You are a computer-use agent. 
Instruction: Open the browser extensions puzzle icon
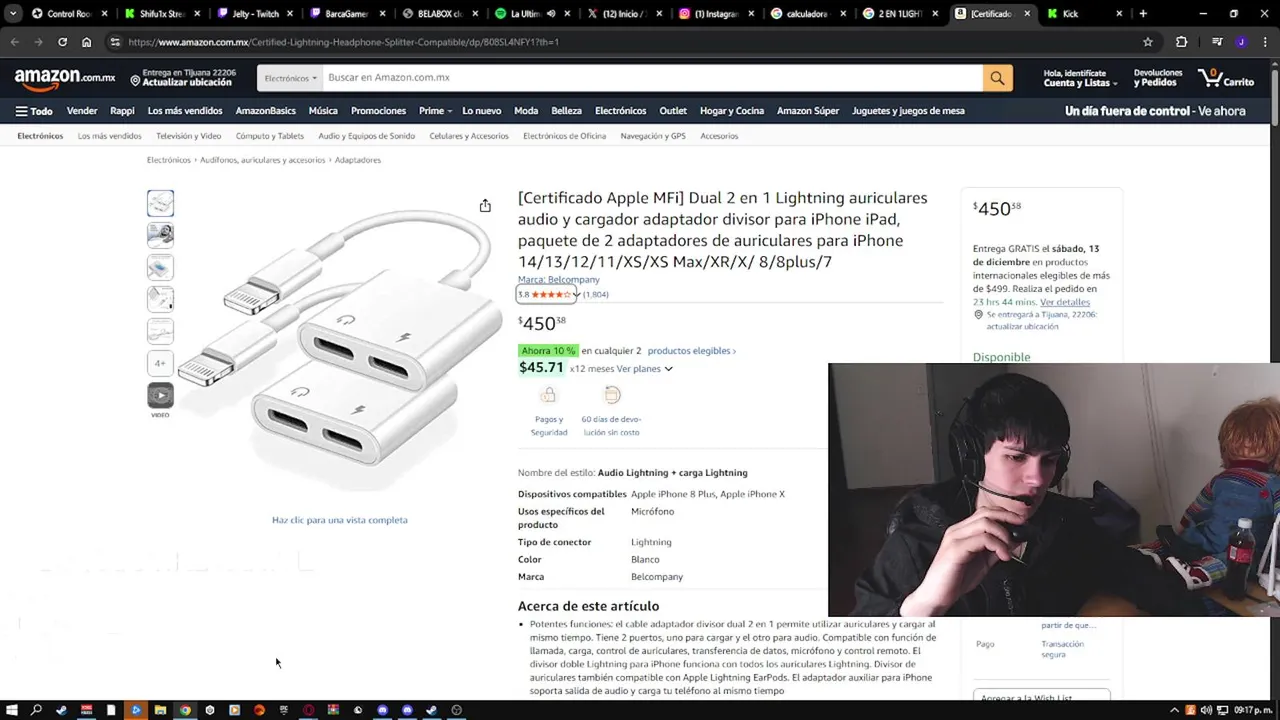tap(1182, 42)
